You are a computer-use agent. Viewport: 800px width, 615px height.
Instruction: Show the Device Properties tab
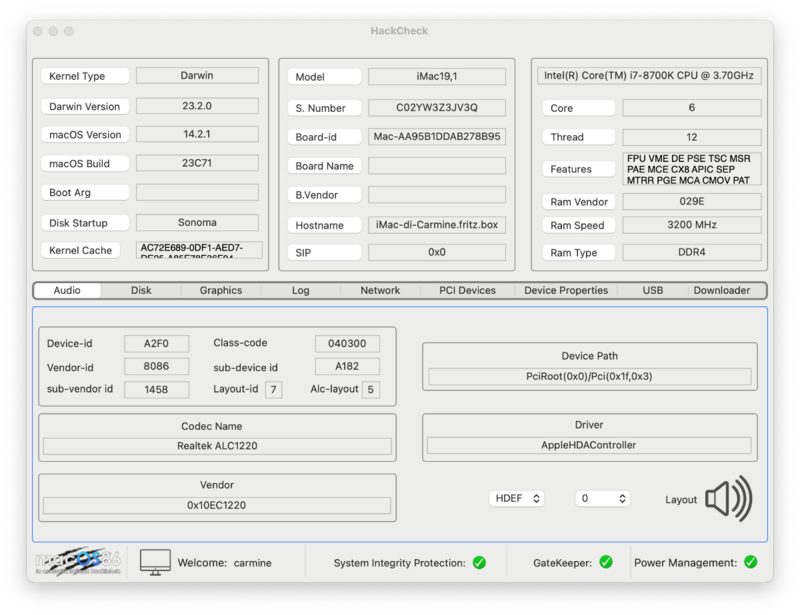pyautogui.click(x=566, y=290)
